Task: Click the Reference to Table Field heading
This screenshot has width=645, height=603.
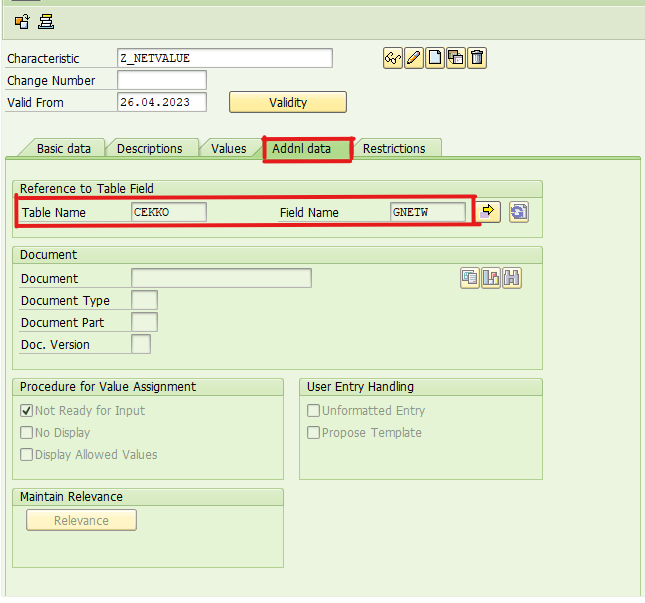Action: click(87, 188)
